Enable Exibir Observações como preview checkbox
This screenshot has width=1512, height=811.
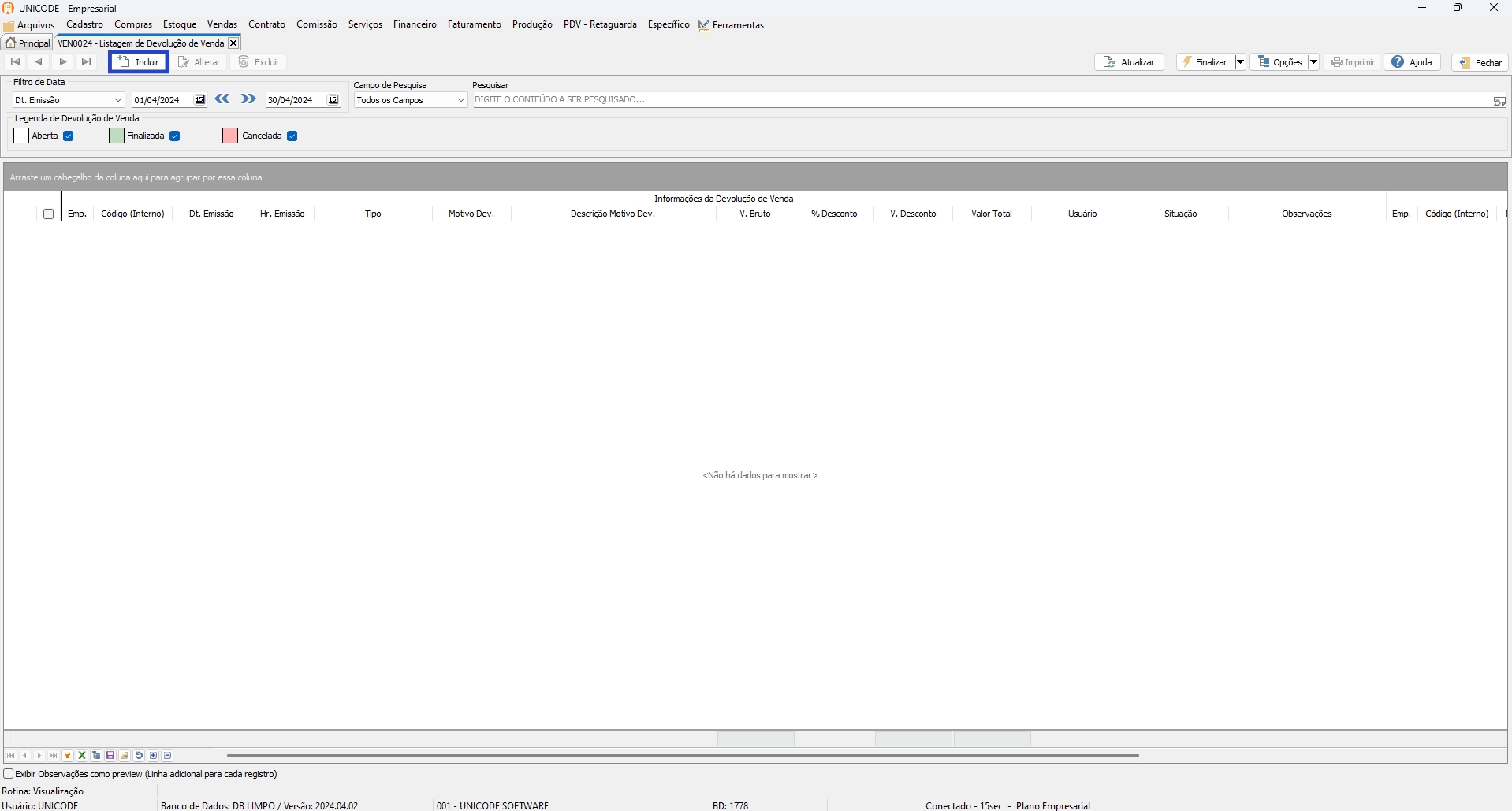coord(9,774)
